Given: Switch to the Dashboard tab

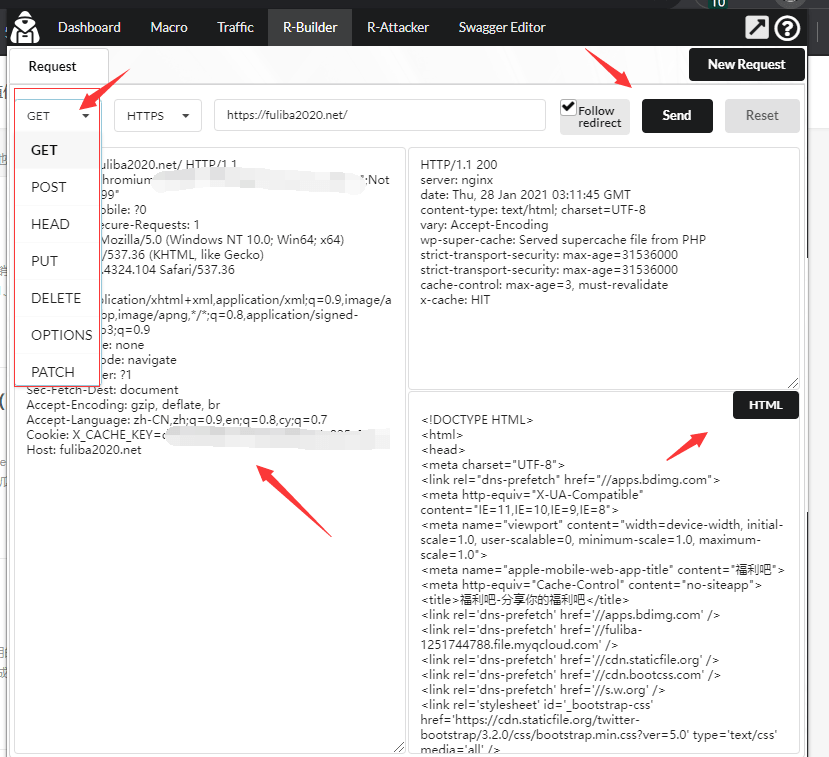Looking at the screenshot, I should click(x=89, y=27).
